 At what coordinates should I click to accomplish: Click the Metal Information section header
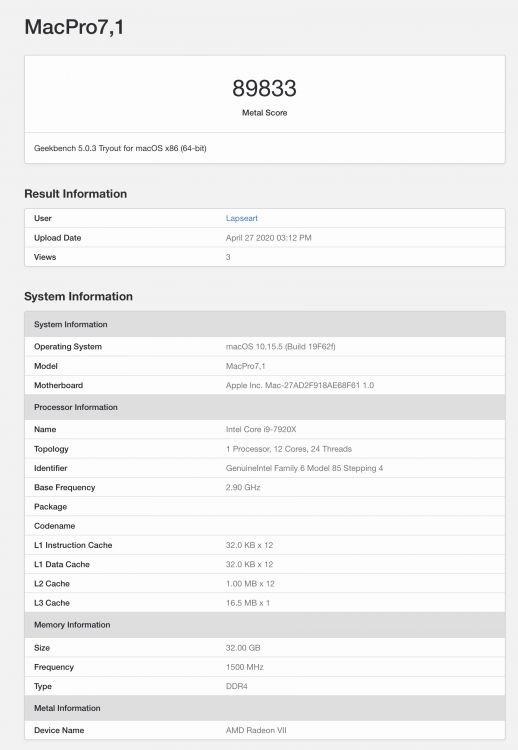click(x=265, y=708)
